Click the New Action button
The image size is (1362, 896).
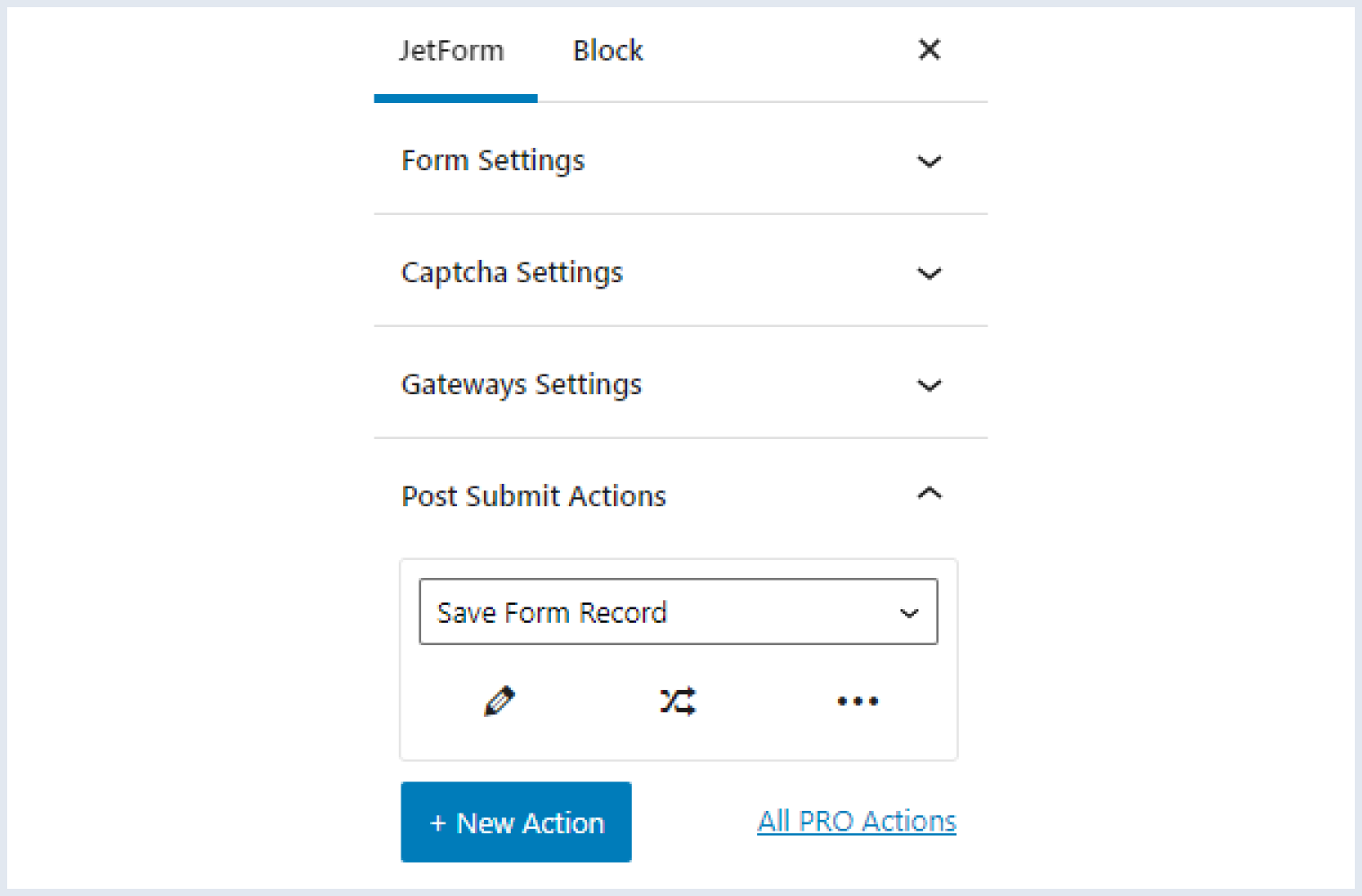point(515,822)
